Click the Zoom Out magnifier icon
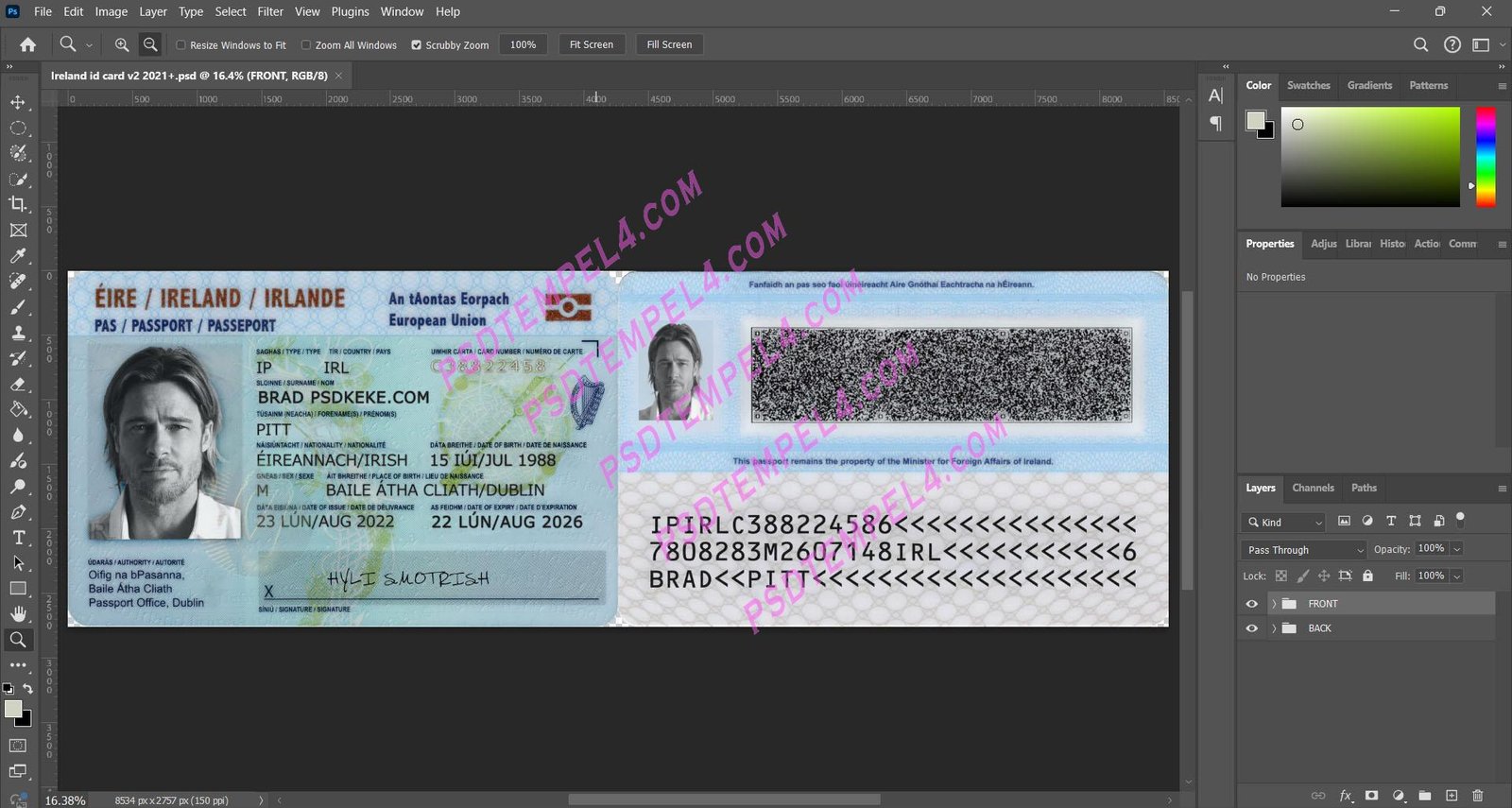Viewport: 1512px width, 808px height. (x=150, y=44)
